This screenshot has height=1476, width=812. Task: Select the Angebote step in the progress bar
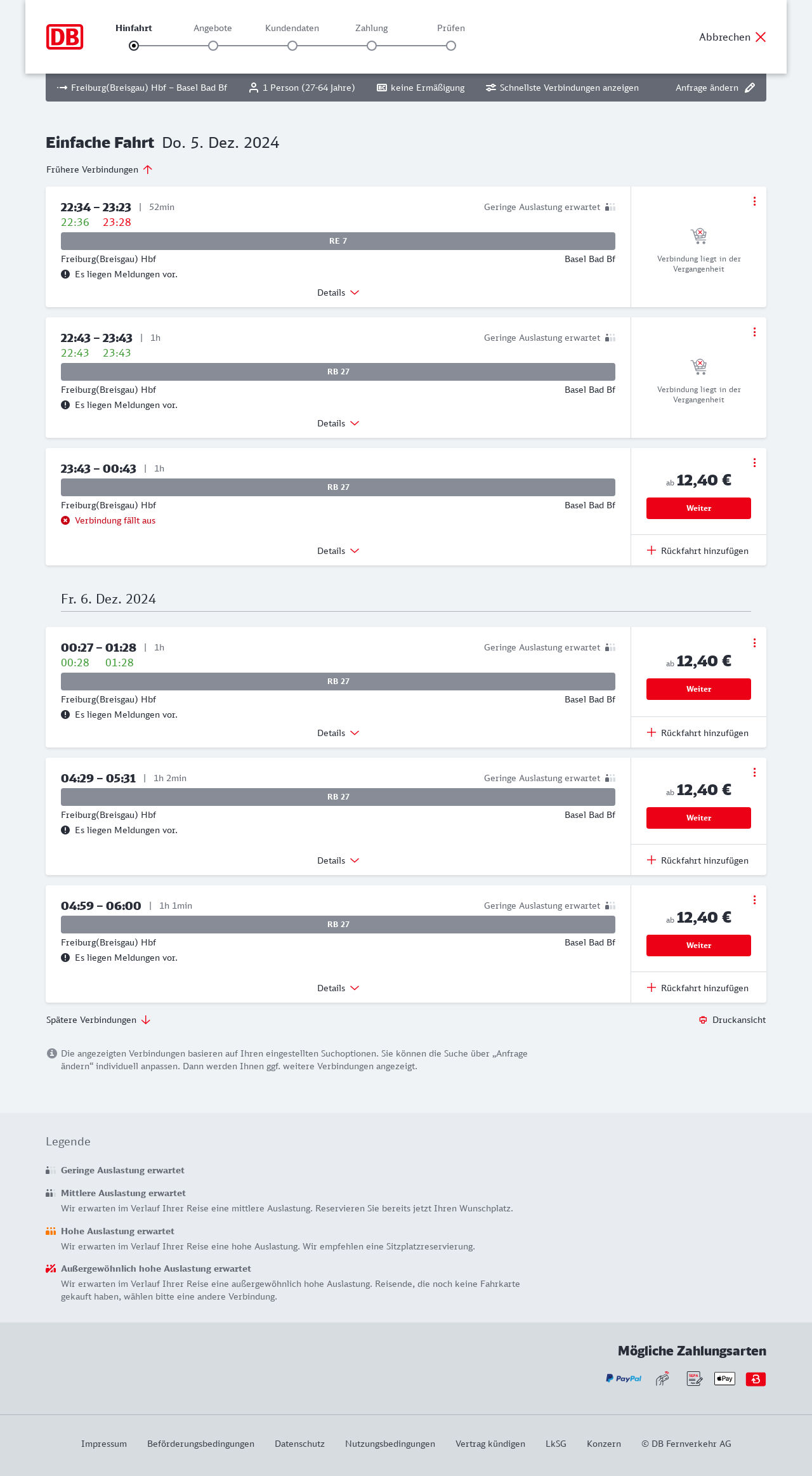pyautogui.click(x=213, y=45)
